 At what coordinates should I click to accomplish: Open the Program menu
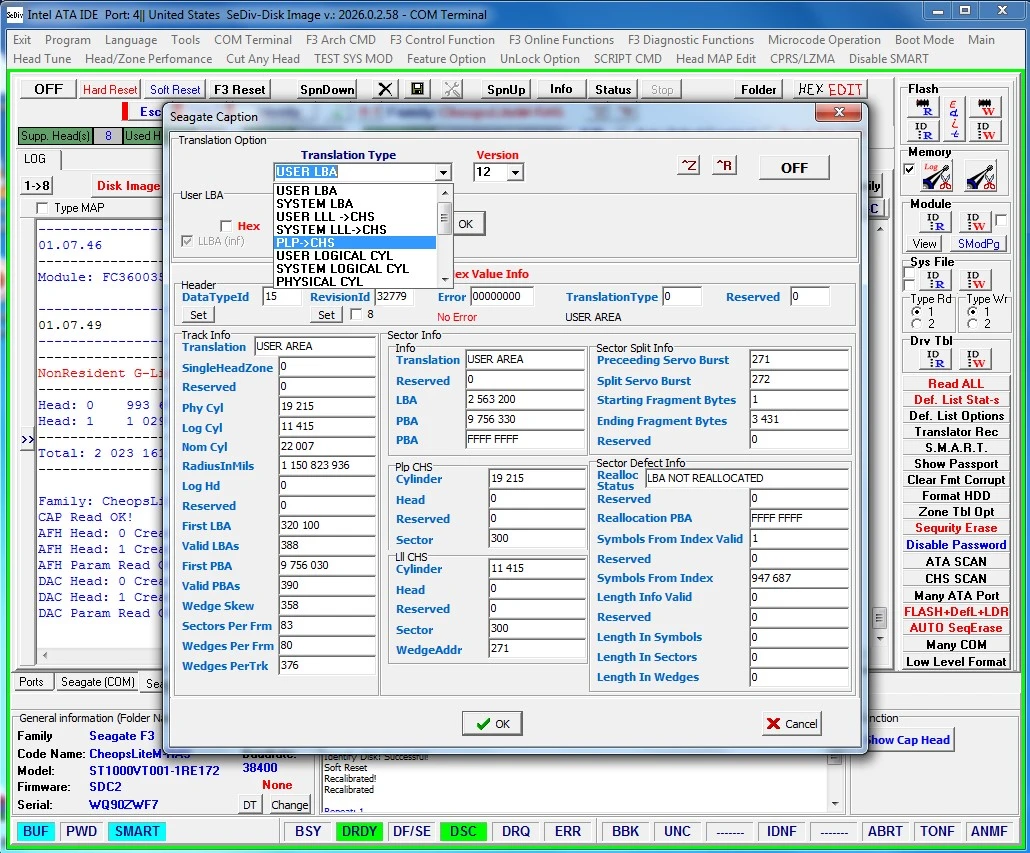tap(68, 40)
